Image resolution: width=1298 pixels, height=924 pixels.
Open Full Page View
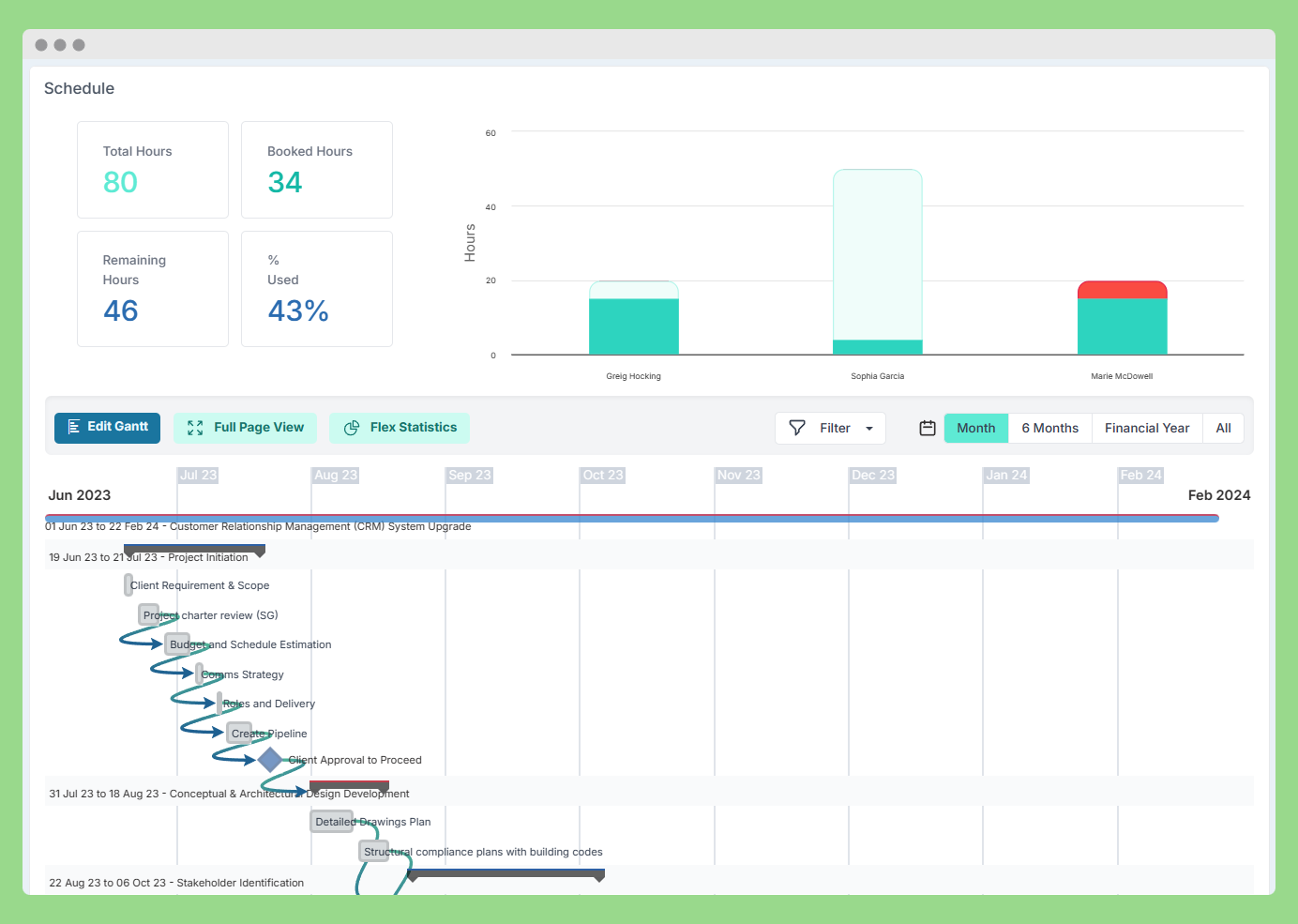point(246,428)
